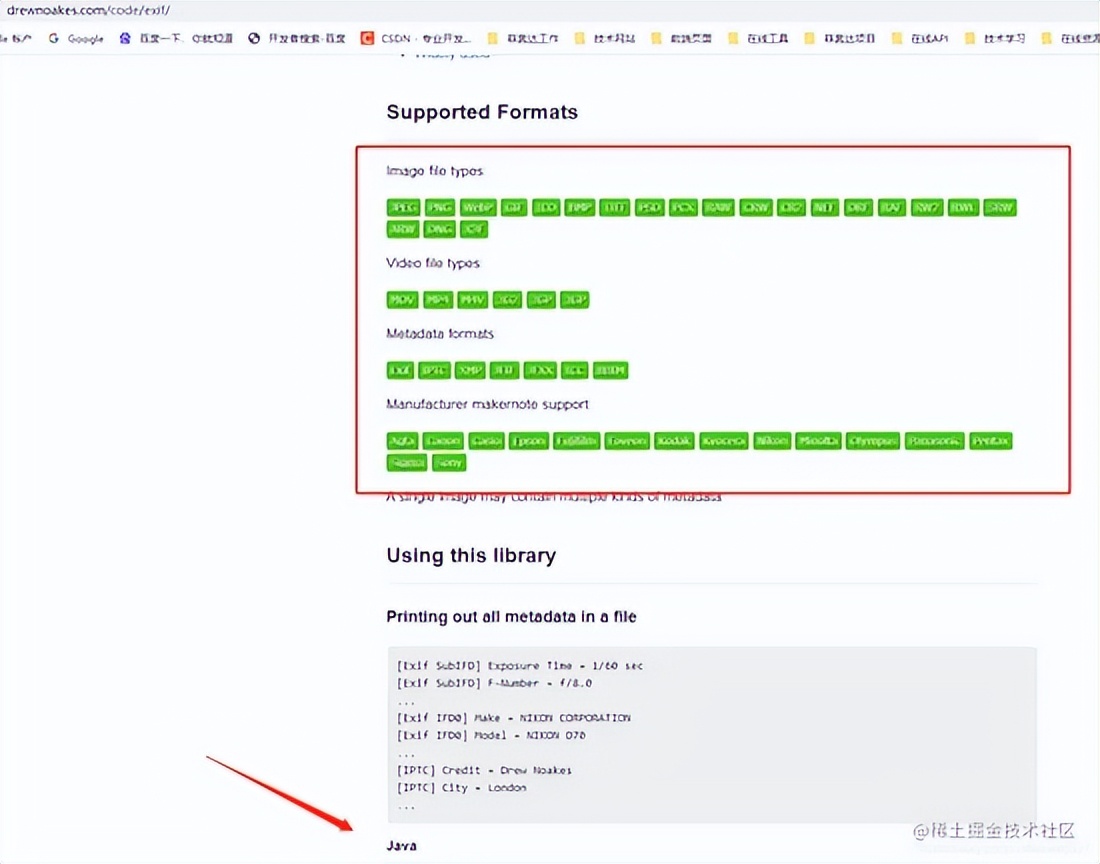The image size is (1100, 864).
Task: Click the Image file types label
Action: (x=434, y=171)
